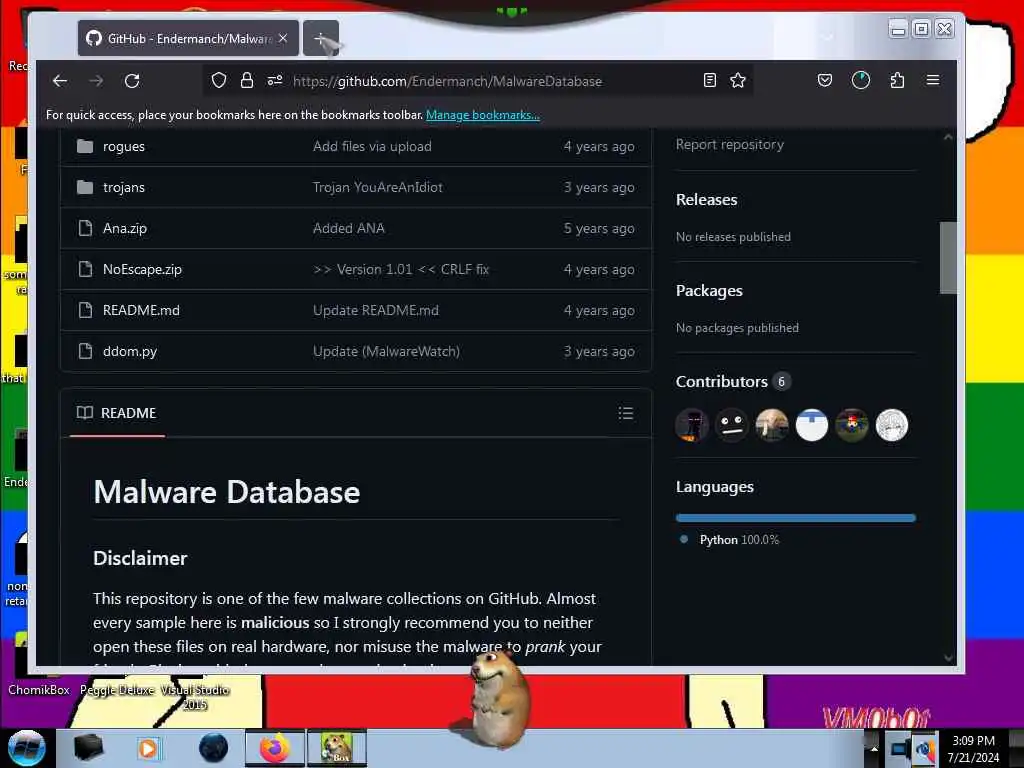Open the Releases section heading

point(707,200)
